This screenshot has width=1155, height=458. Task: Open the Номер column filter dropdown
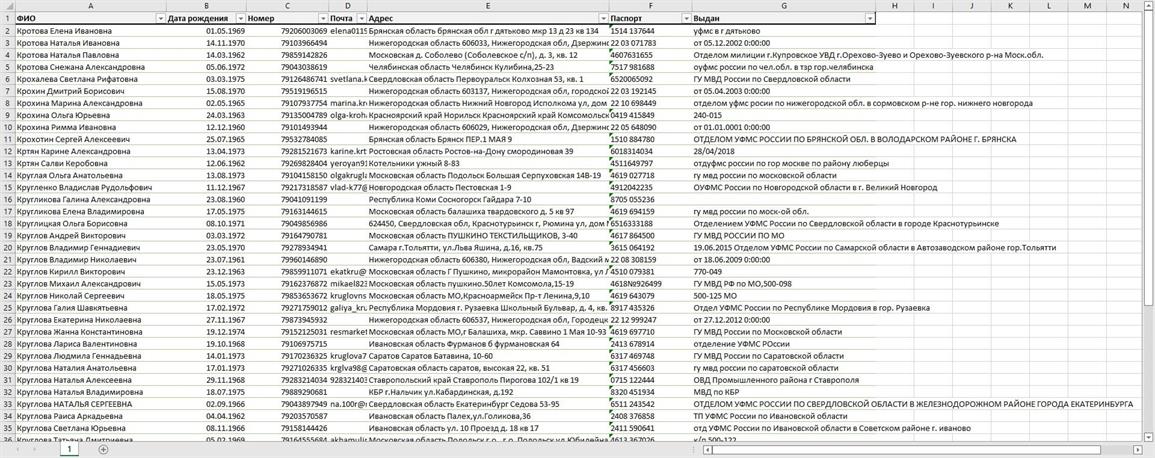pos(323,18)
